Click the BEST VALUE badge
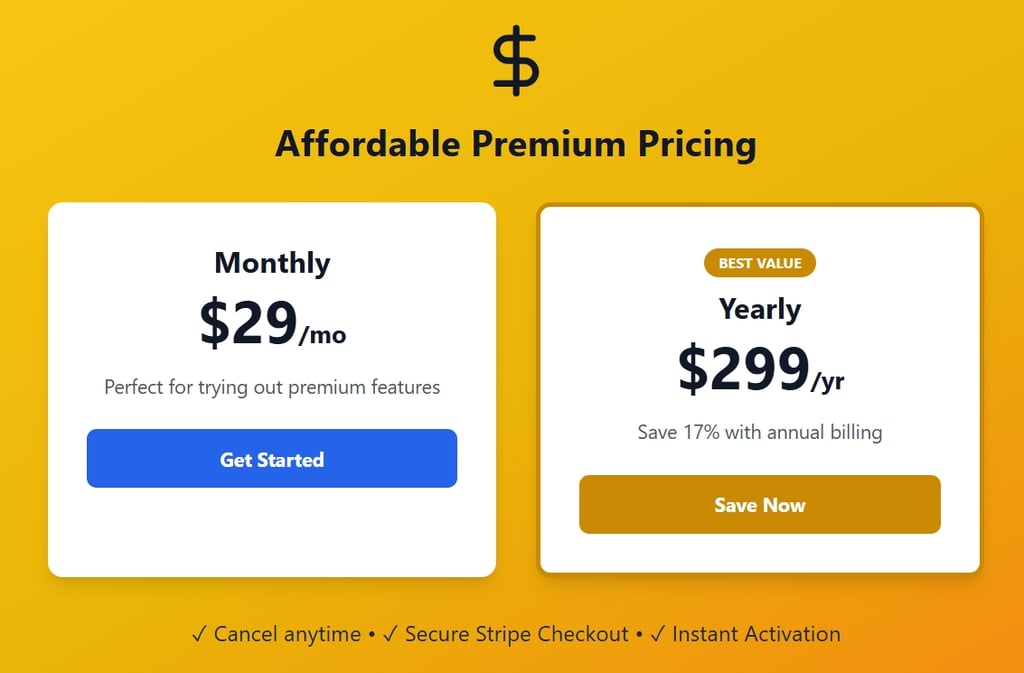This screenshot has height=673, width=1024. coord(760,263)
